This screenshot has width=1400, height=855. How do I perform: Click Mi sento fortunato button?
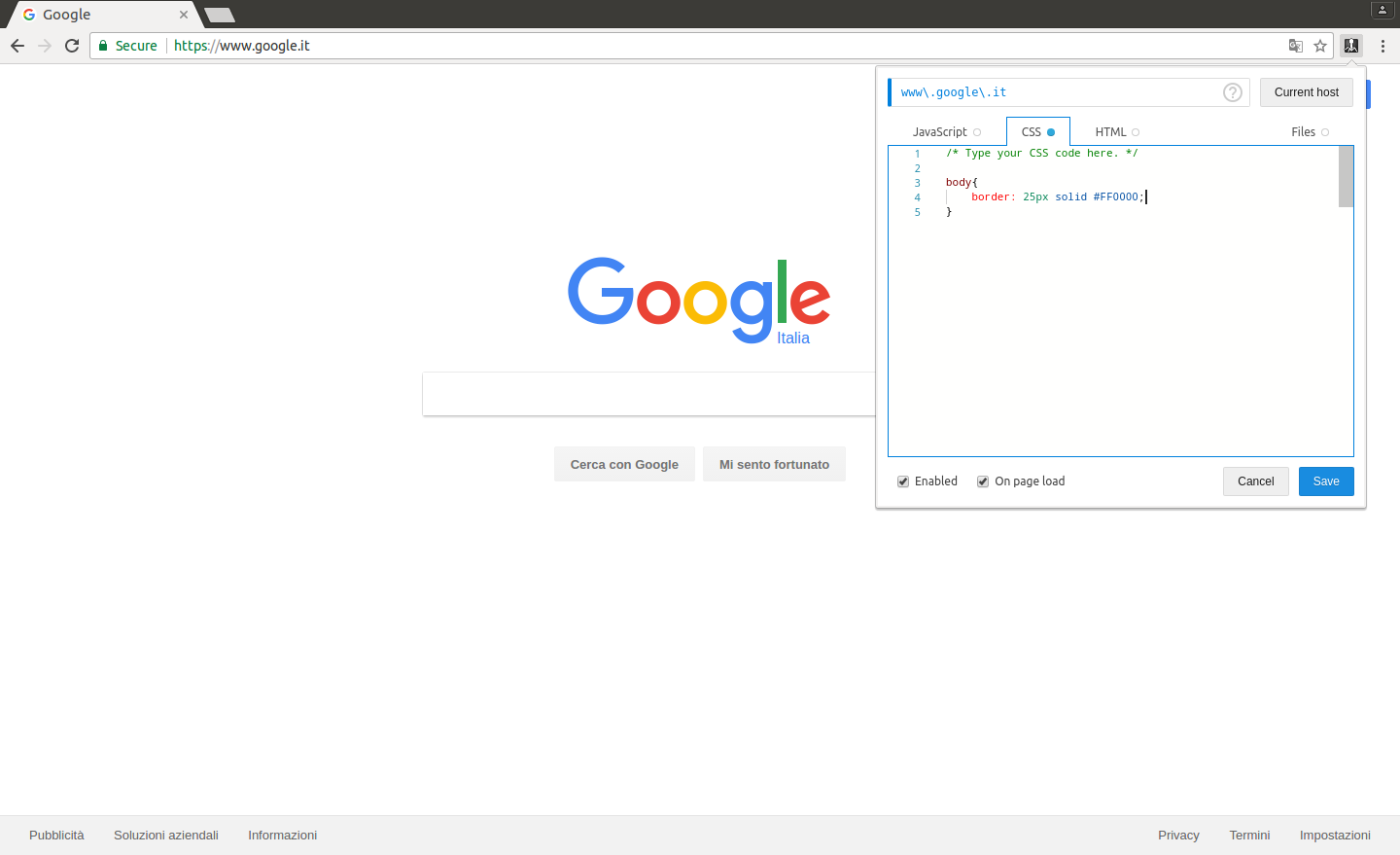tap(774, 464)
